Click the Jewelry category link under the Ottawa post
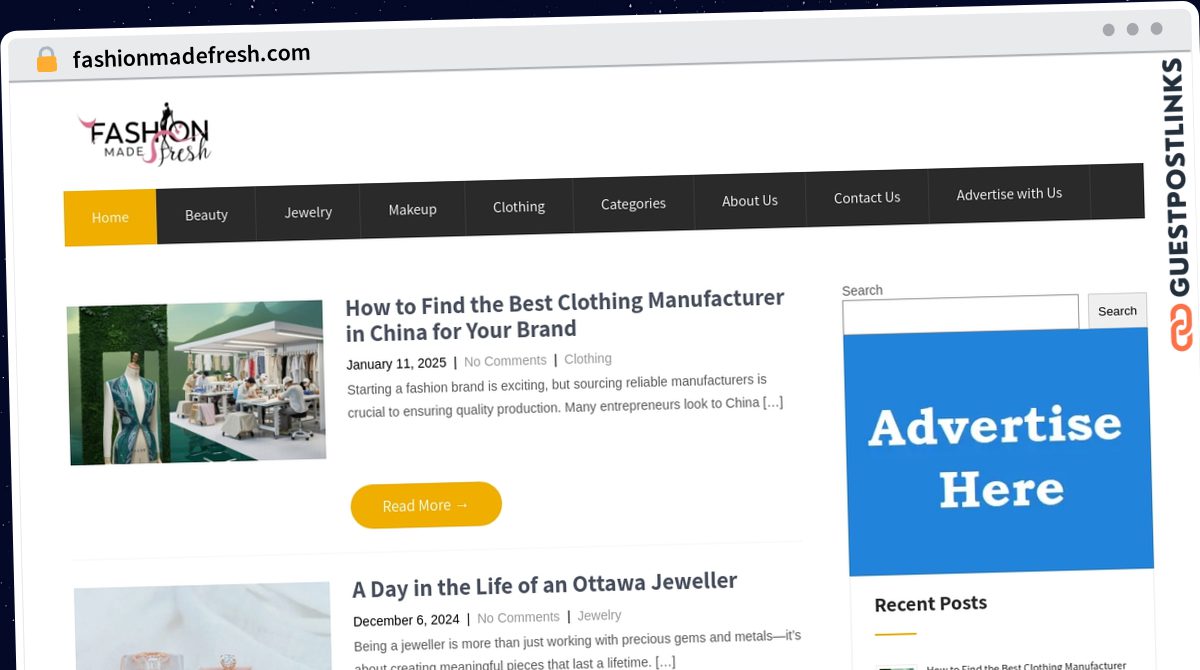The height and width of the screenshot is (670, 1200). [599, 616]
